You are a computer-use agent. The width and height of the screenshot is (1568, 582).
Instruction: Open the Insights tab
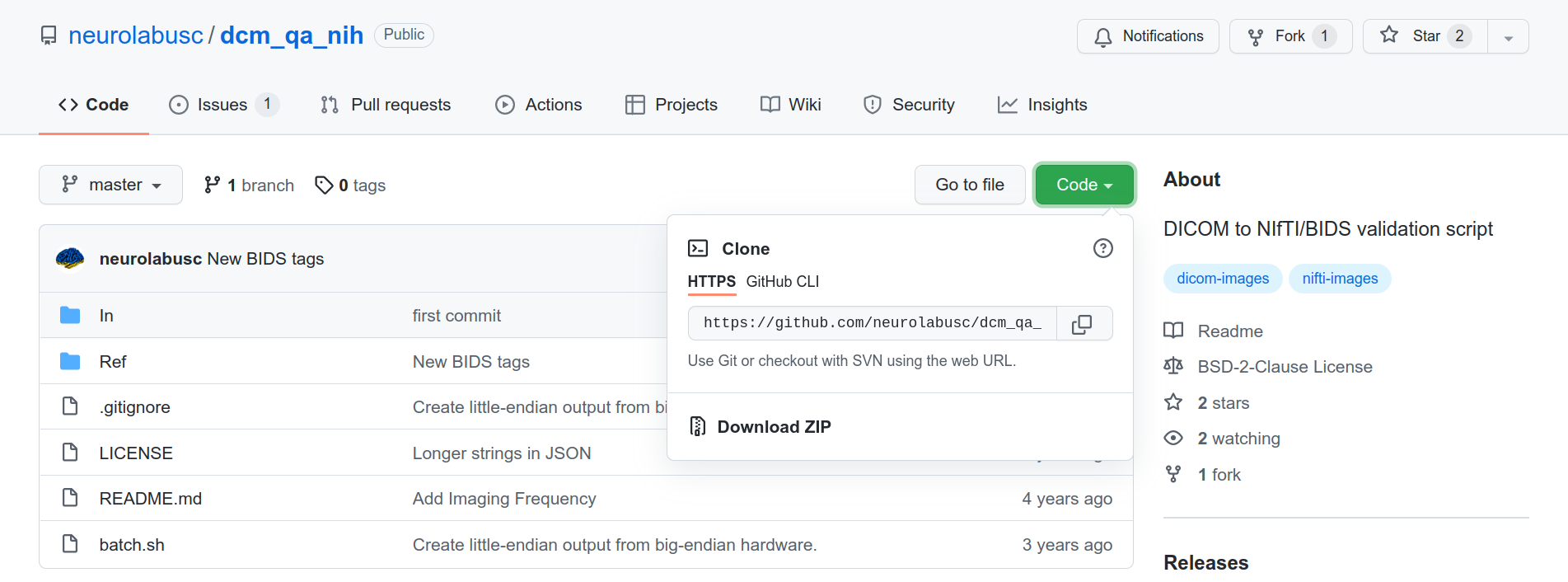1042,105
